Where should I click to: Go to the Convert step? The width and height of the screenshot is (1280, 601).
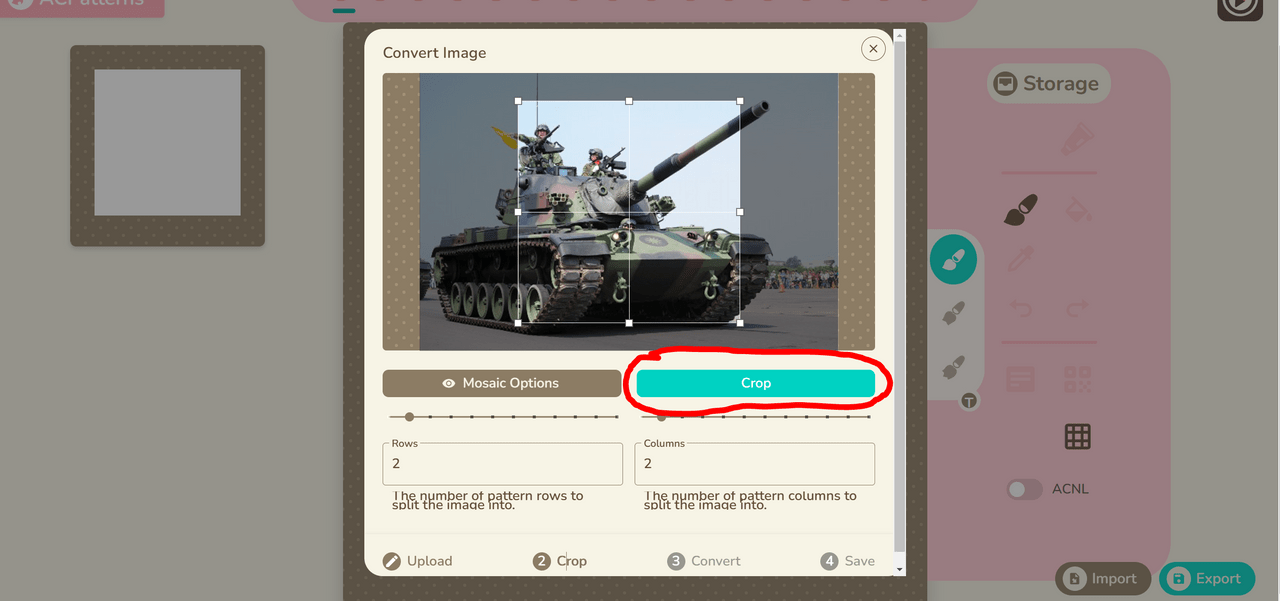coord(704,561)
